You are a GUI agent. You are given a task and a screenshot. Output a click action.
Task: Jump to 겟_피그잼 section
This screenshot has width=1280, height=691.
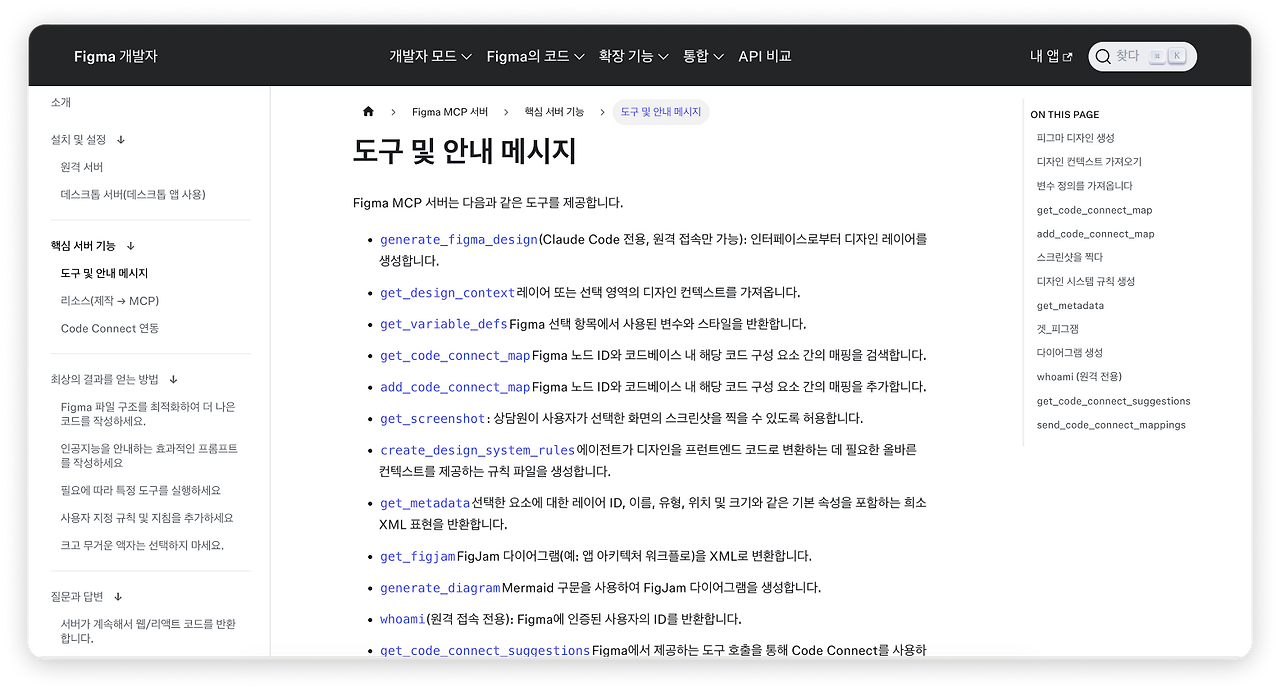coord(1058,329)
